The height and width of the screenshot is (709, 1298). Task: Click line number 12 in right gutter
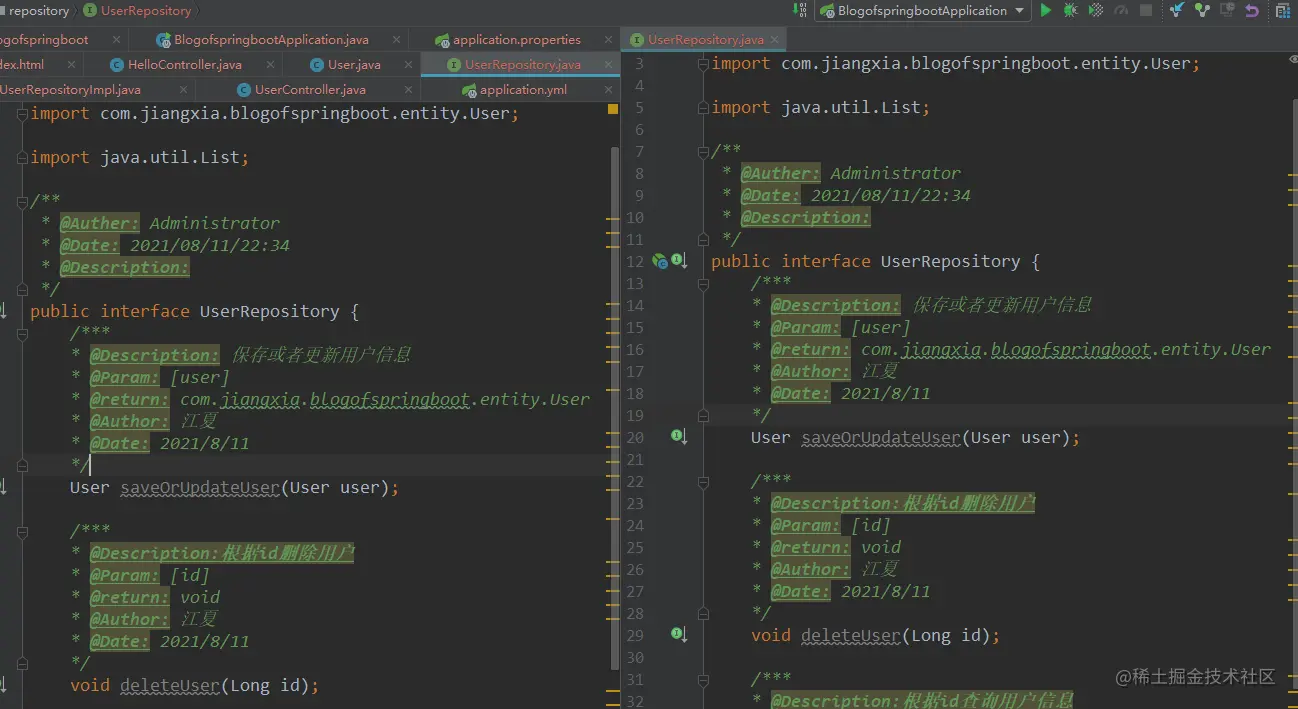click(x=635, y=261)
